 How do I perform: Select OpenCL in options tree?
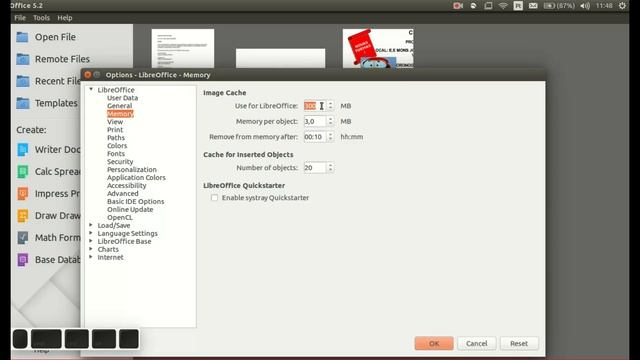pyautogui.click(x=120, y=218)
